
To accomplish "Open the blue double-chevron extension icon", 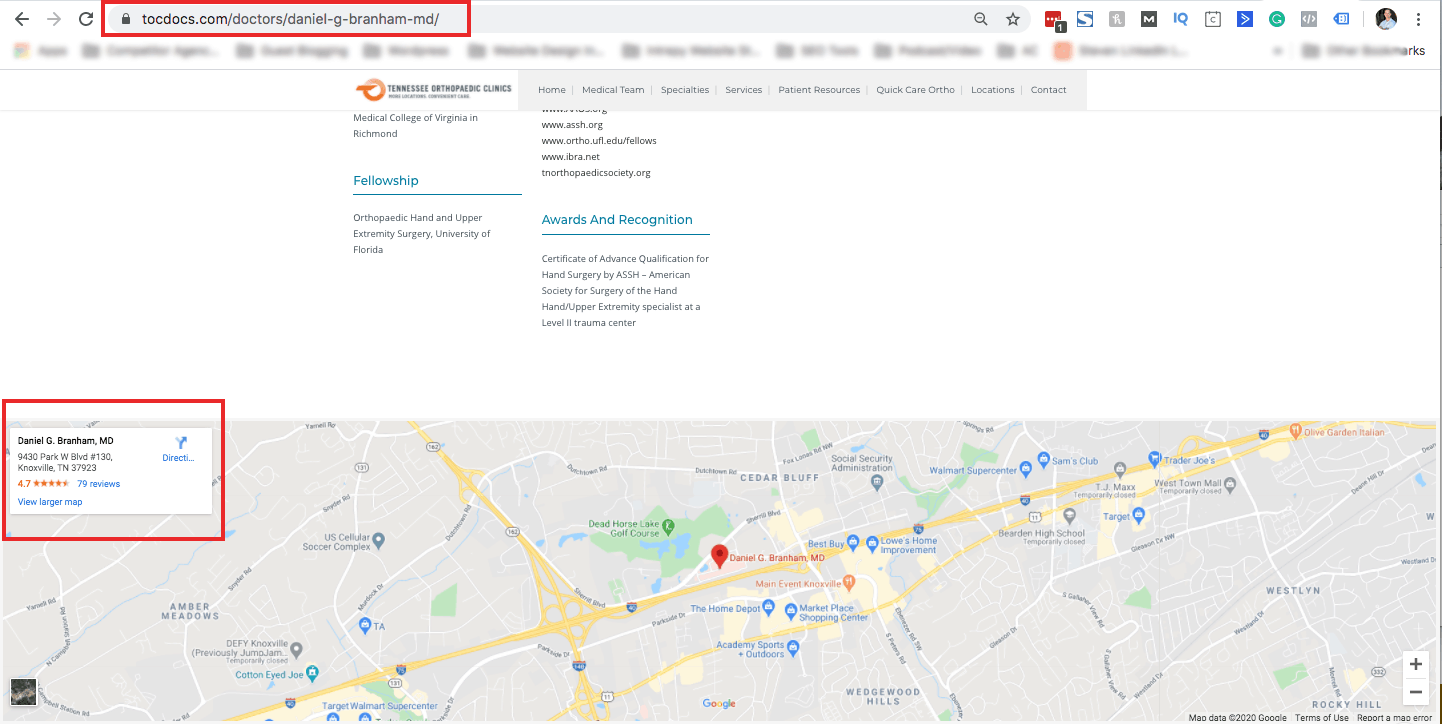I will coord(1245,19).
